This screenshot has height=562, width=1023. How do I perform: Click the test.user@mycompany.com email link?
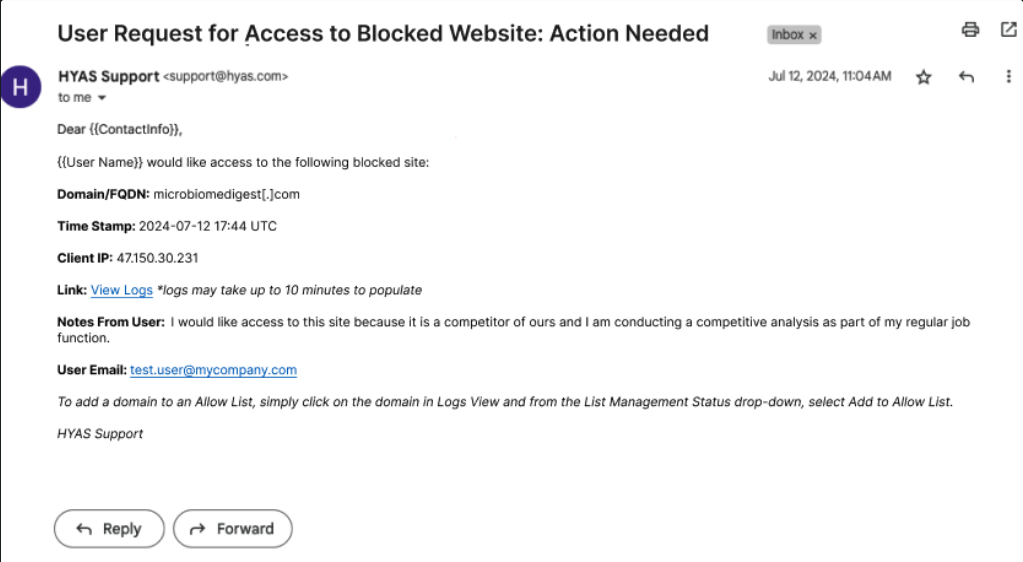[213, 370]
